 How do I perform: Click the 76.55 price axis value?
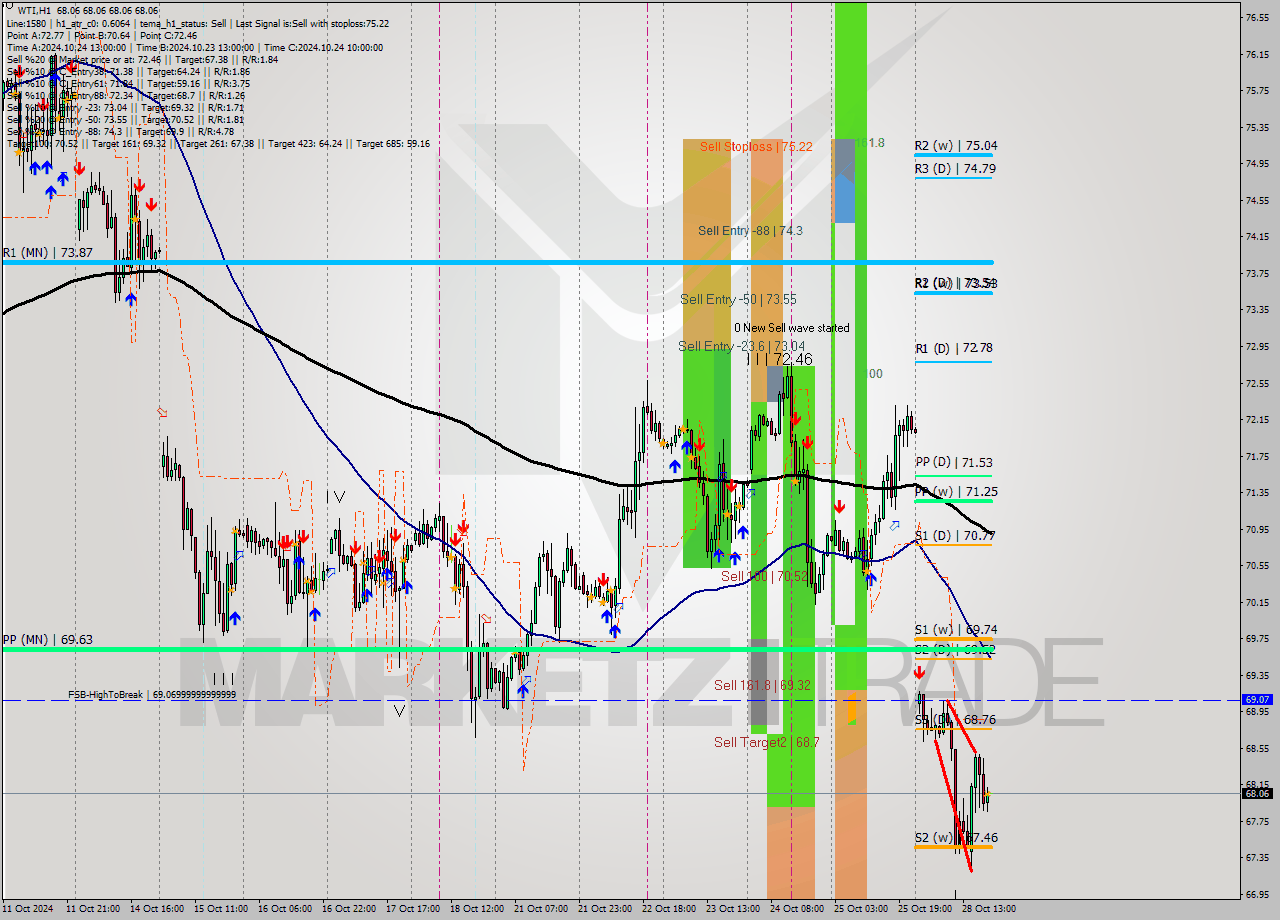pyautogui.click(x=1257, y=17)
